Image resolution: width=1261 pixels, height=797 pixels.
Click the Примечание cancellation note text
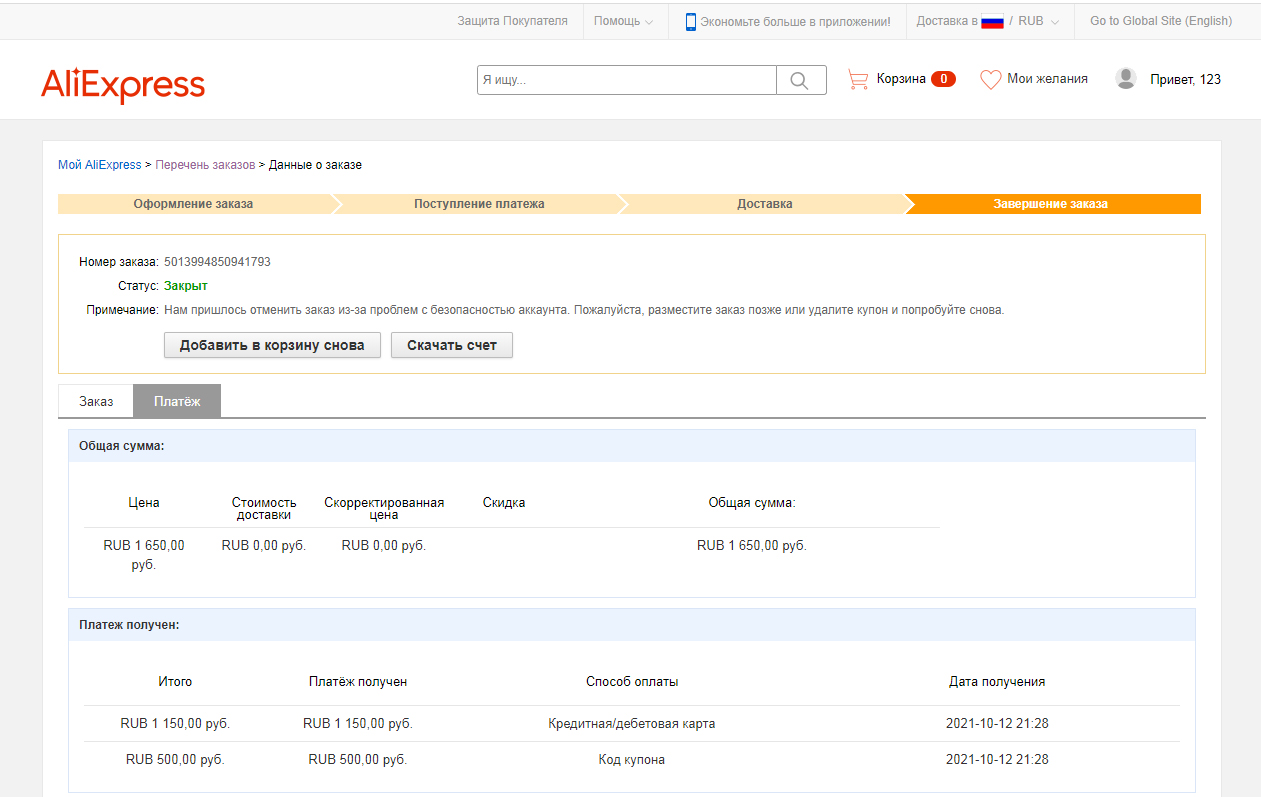pos(584,310)
